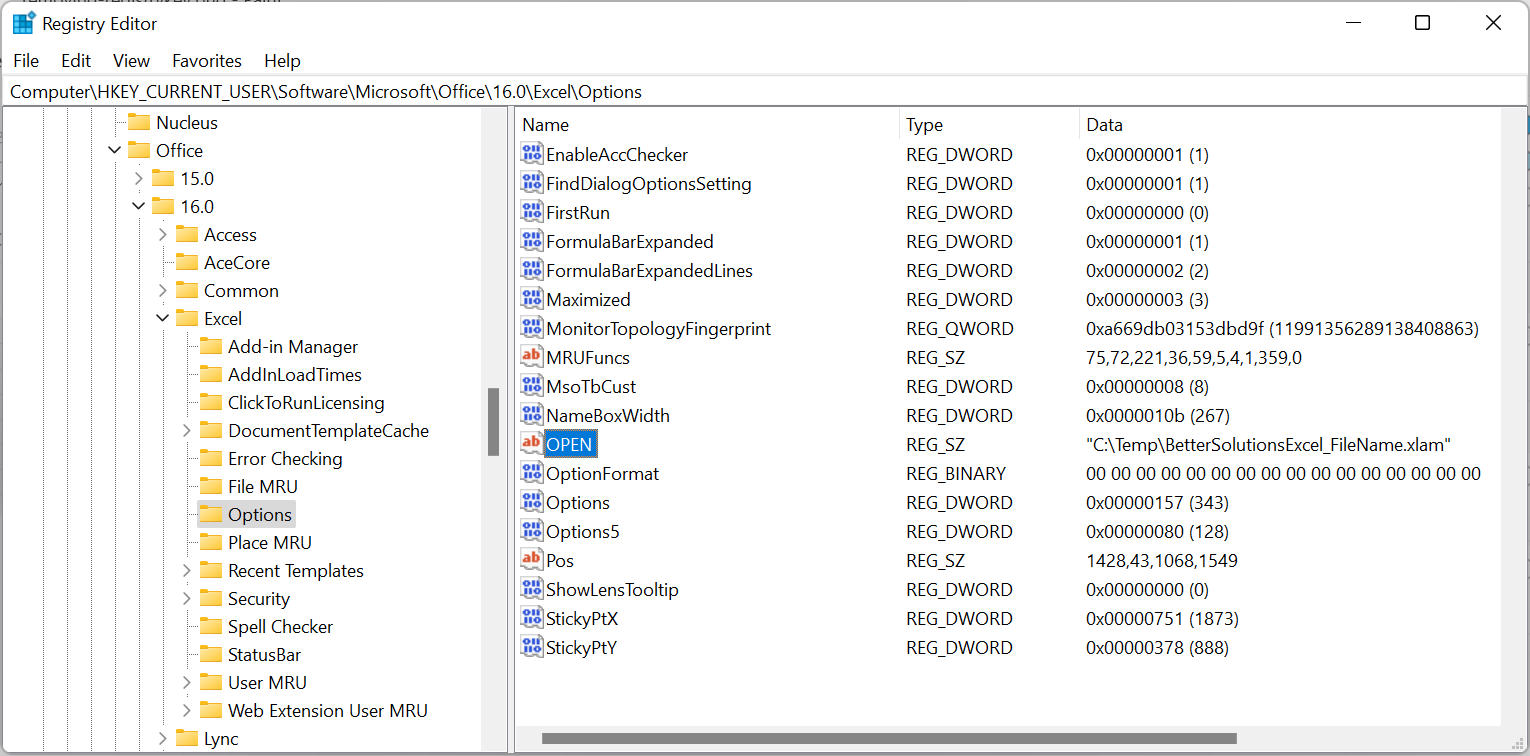The width and height of the screenshot is (1530, 756).
Task: Expand the Access key
Action: click(162, 235)
